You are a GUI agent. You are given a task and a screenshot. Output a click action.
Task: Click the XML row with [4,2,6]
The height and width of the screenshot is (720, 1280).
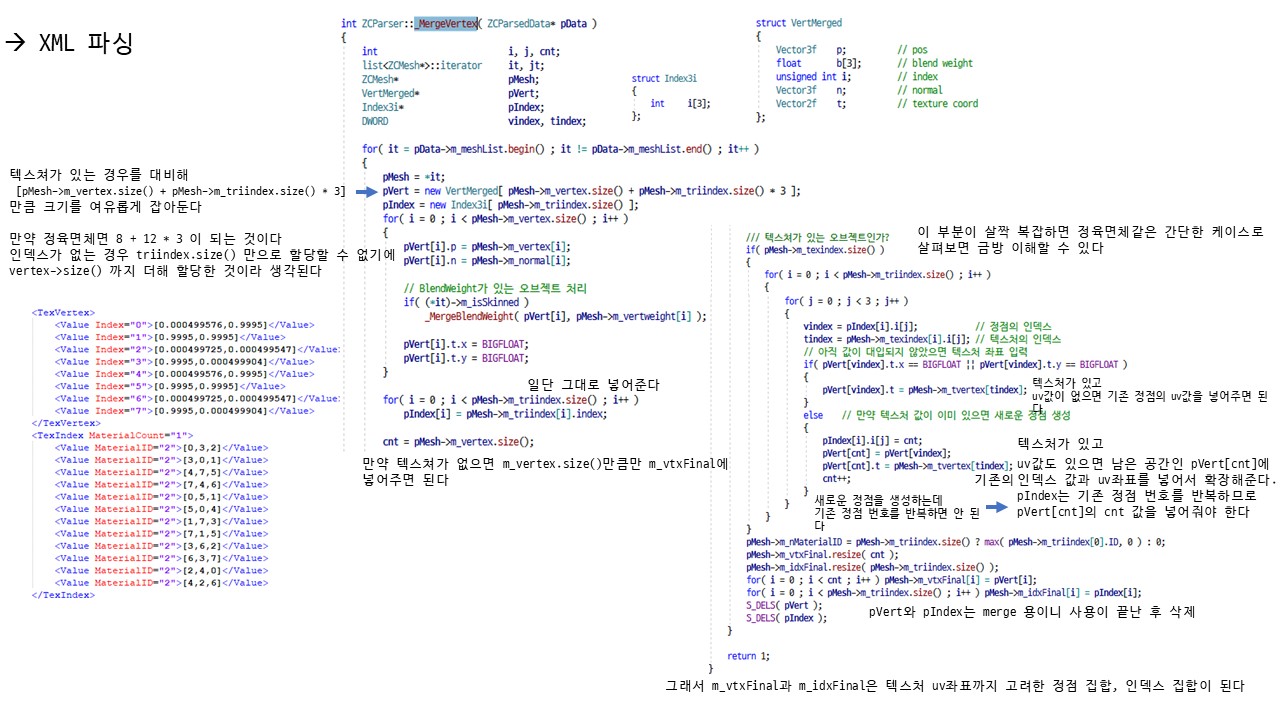coord(162,582)
